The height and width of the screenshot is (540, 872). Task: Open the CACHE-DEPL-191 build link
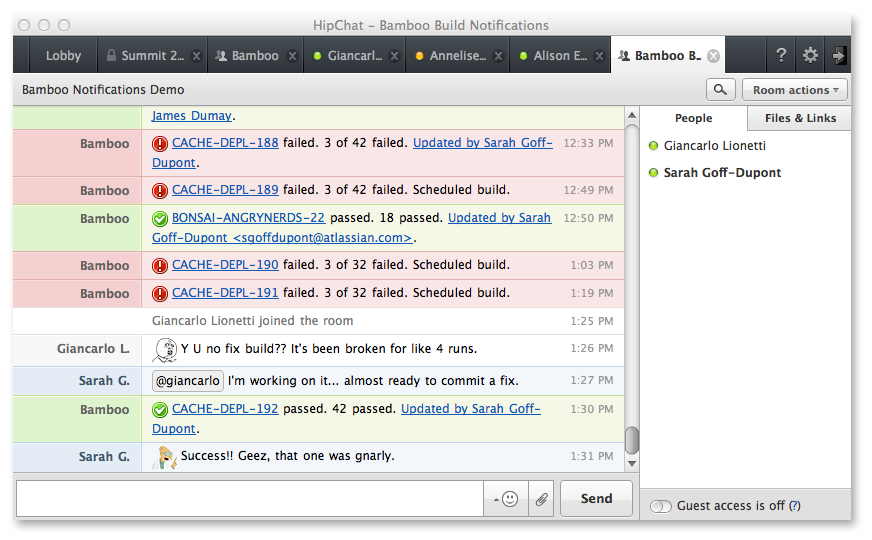[225, 293]
